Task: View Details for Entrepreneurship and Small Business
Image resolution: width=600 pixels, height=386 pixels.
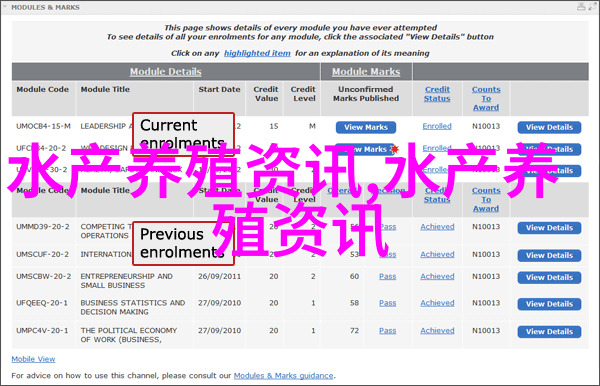Action: [x=549, y=278]
